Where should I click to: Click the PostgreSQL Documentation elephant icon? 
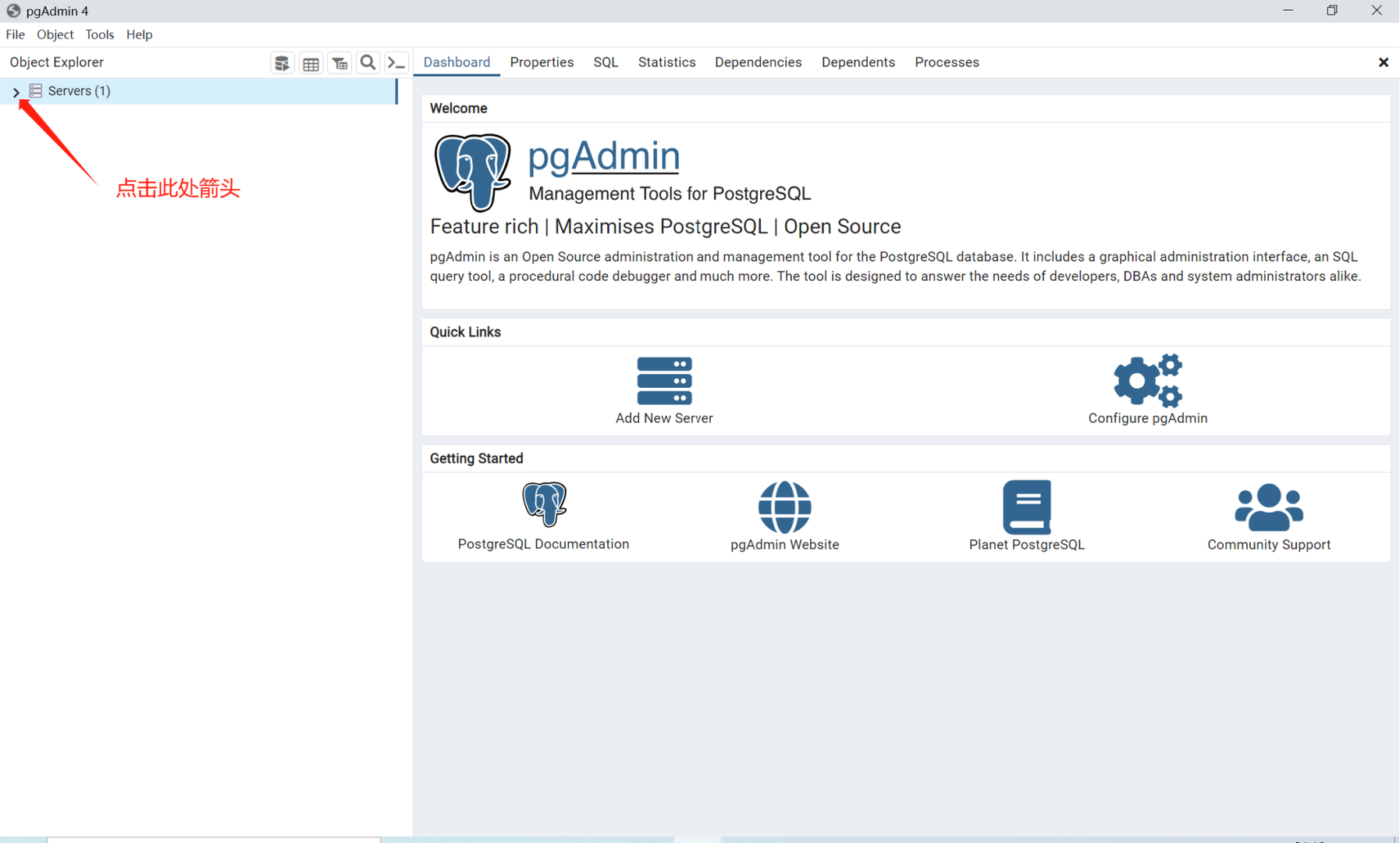544,504
